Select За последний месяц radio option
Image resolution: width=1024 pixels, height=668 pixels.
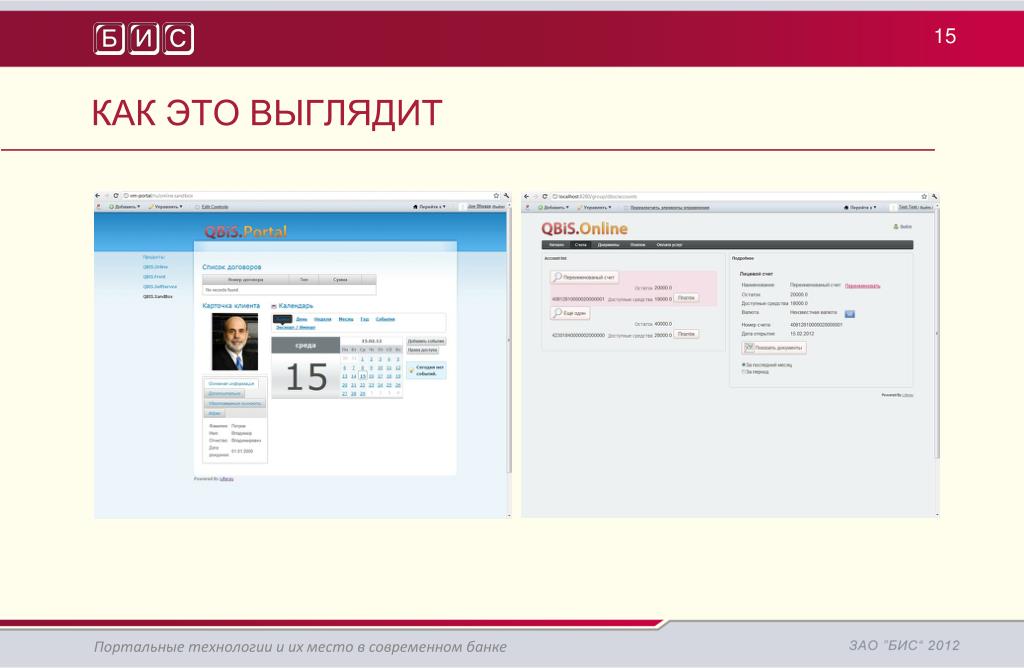(743, 365)
